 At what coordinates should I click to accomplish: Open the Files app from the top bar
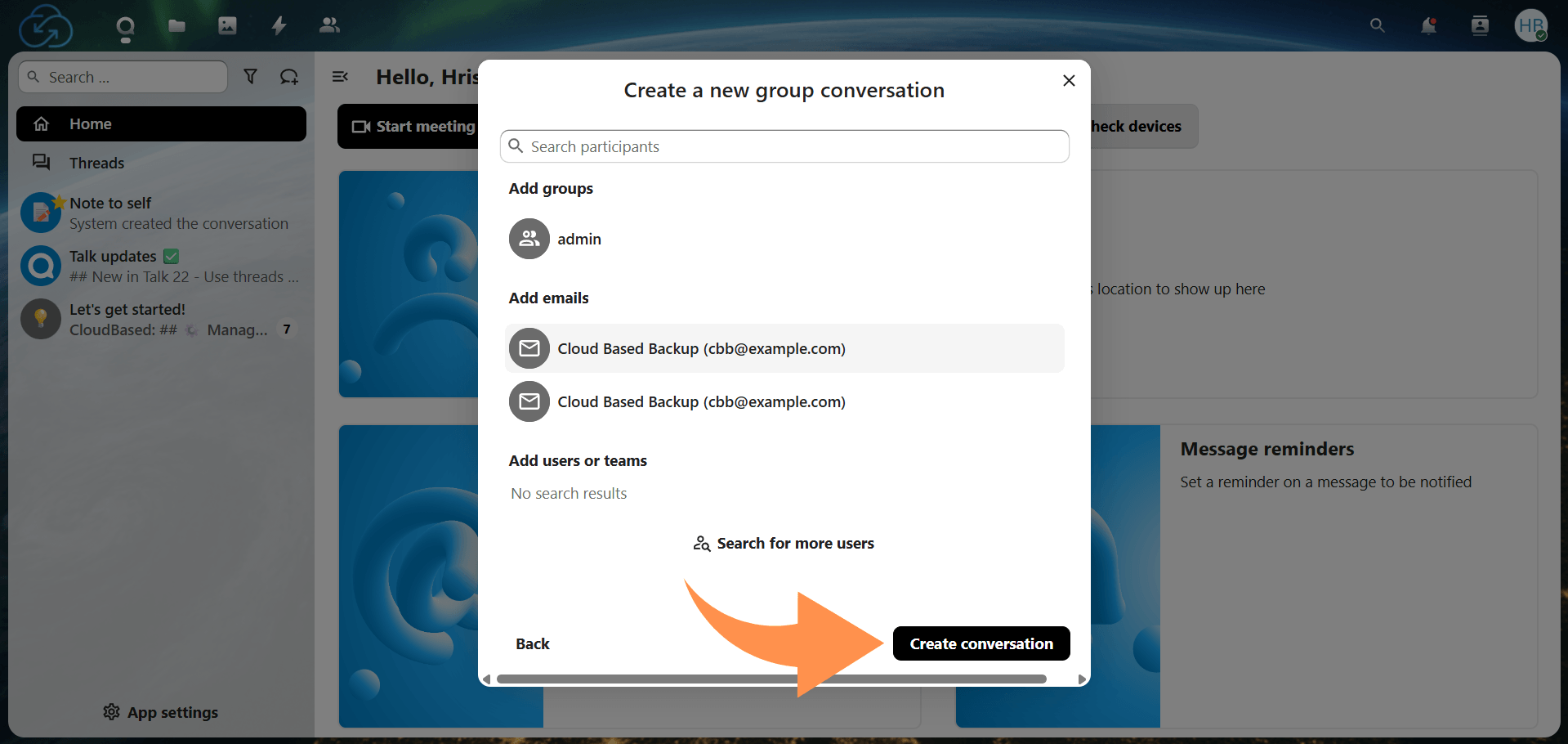(176, 25)
